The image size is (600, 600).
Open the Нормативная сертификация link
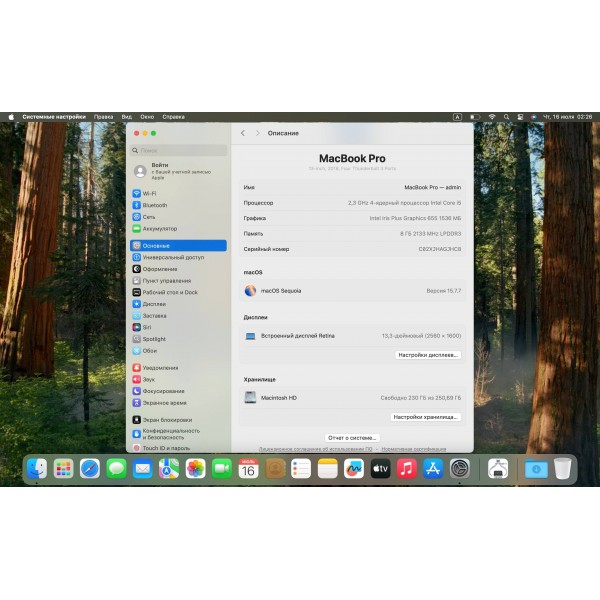click(414, 449)
